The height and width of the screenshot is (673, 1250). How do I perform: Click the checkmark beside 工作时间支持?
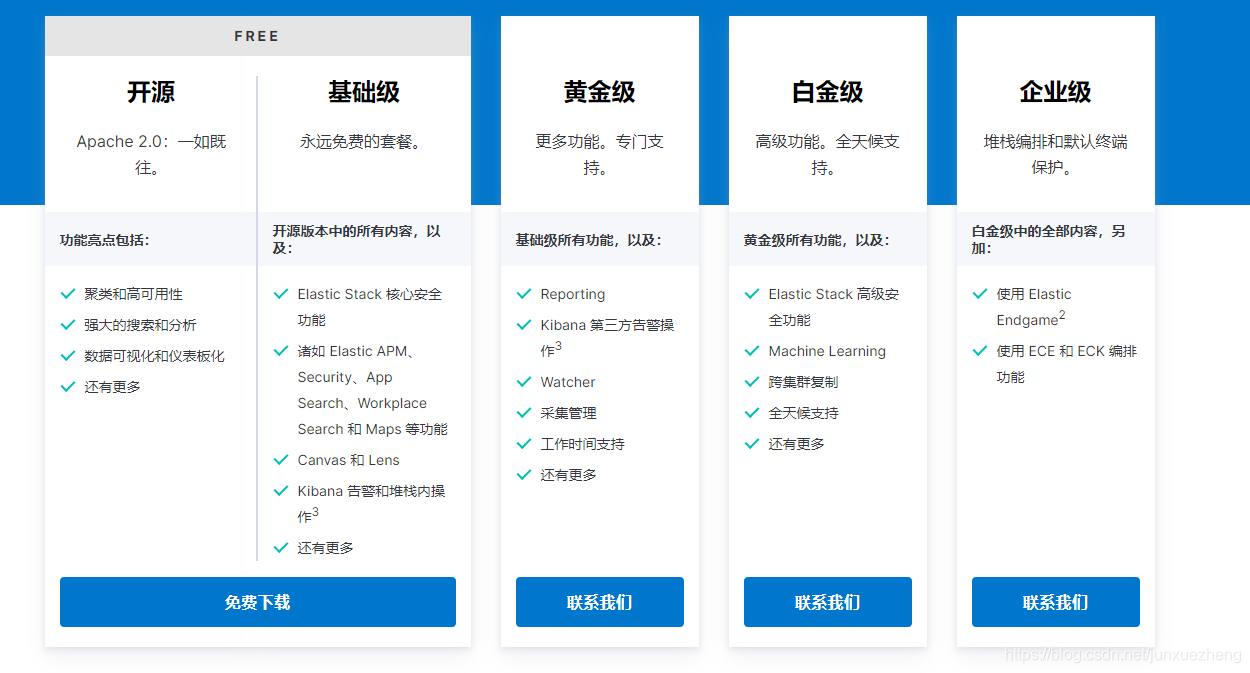524,444
